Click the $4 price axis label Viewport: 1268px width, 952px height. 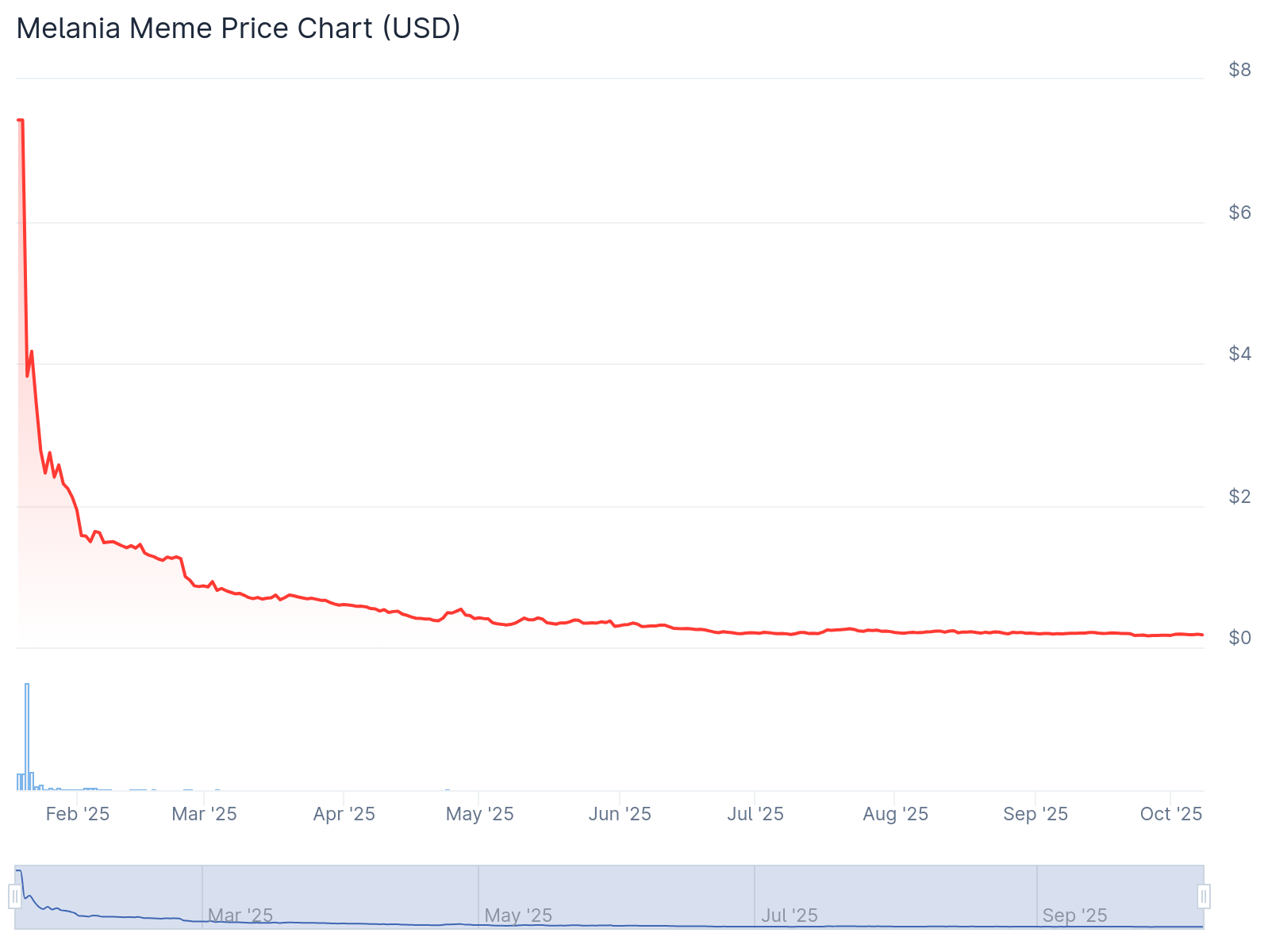point(1239,354)
